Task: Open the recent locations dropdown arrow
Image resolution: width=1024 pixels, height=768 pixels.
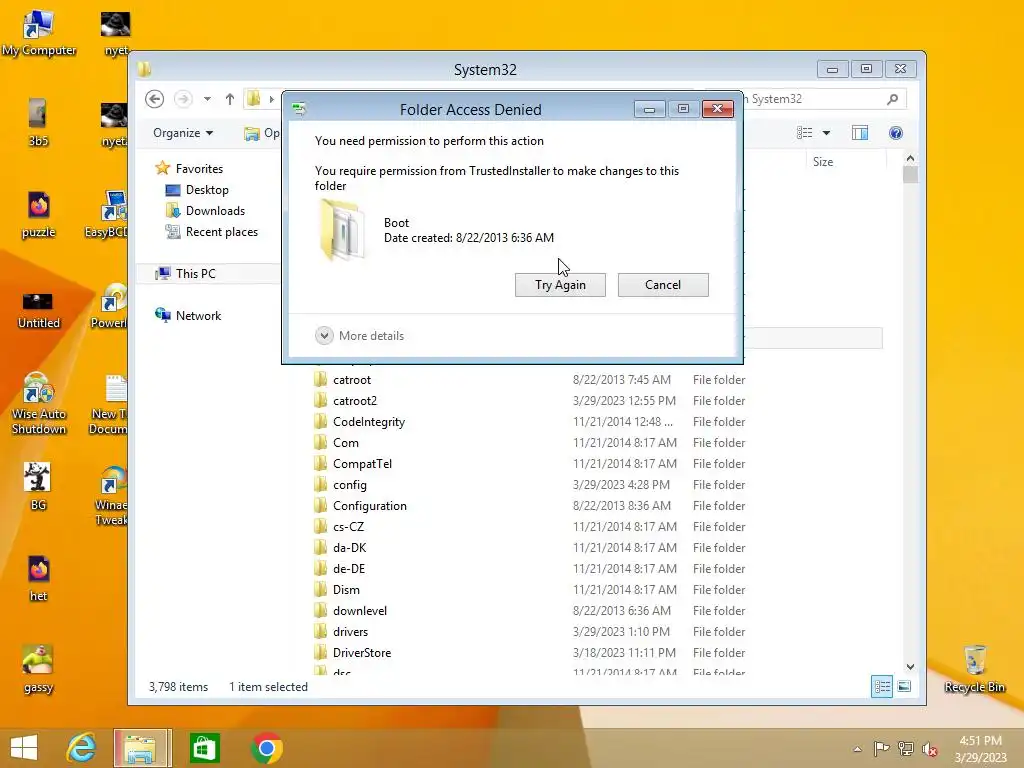Action: click(x=207, y=99)
